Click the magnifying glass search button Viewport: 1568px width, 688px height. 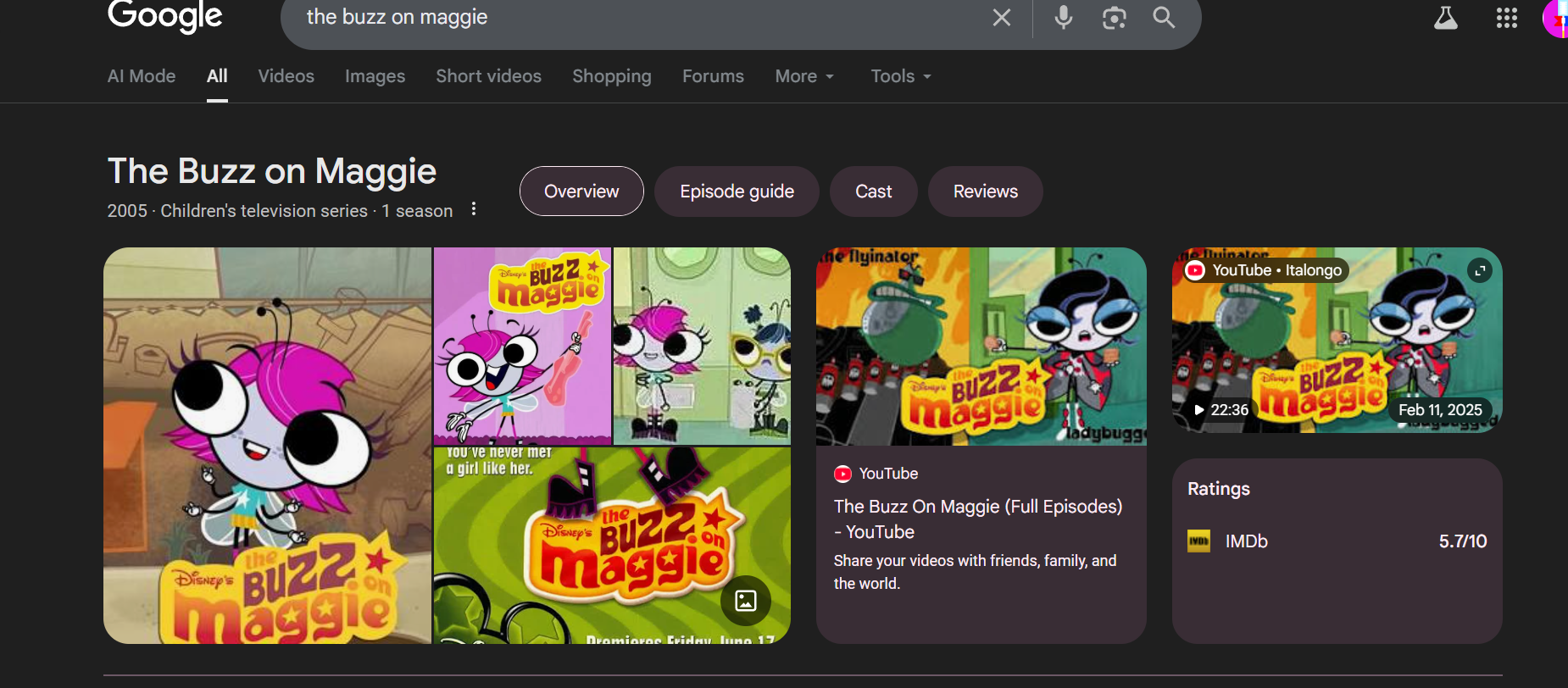tap(1164, 18)
